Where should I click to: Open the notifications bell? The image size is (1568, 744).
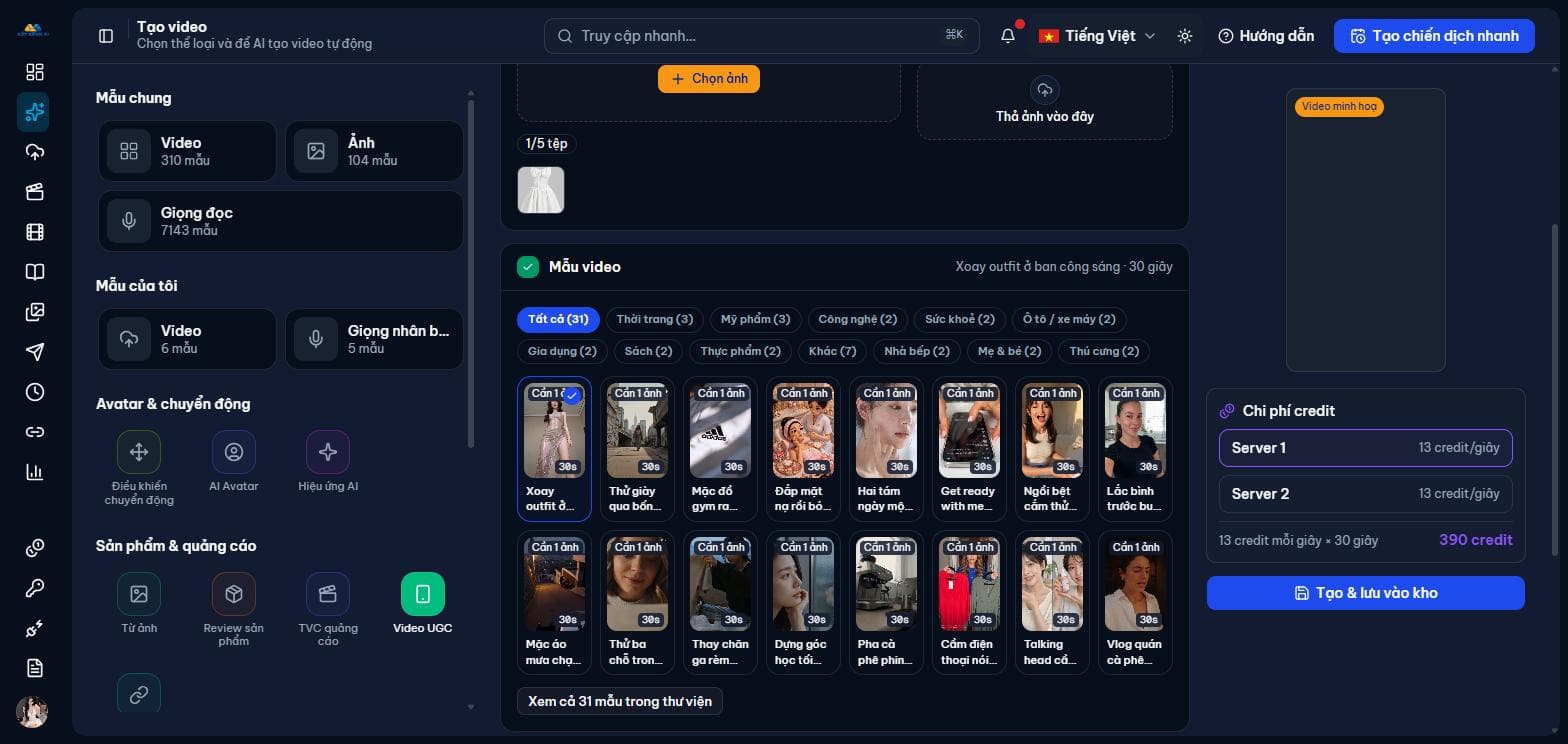[x=1008, y=36]
